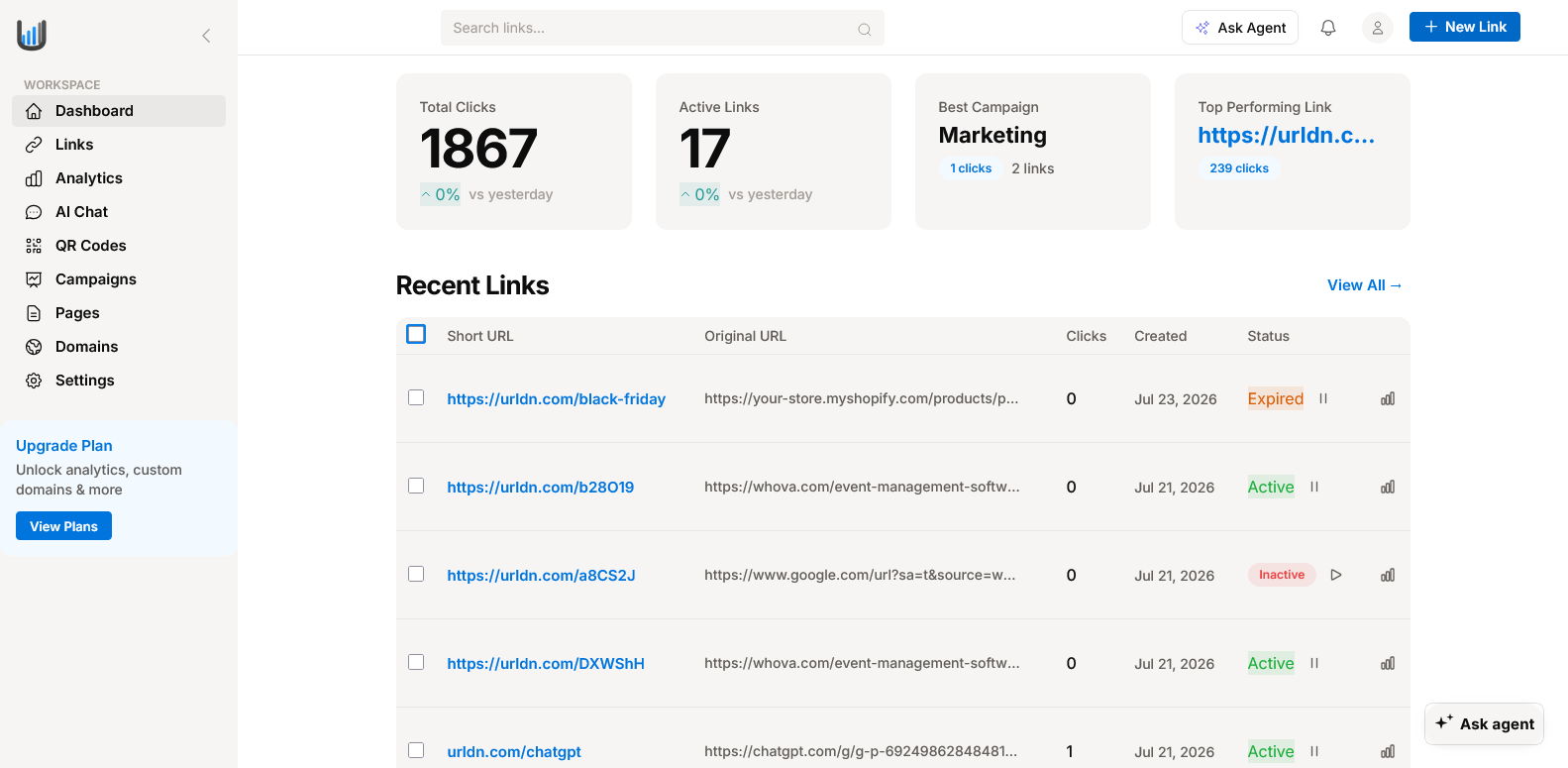1568x768 pixels.
Task: Click the 239 clicks badge
Action: tap(1238, 168)
